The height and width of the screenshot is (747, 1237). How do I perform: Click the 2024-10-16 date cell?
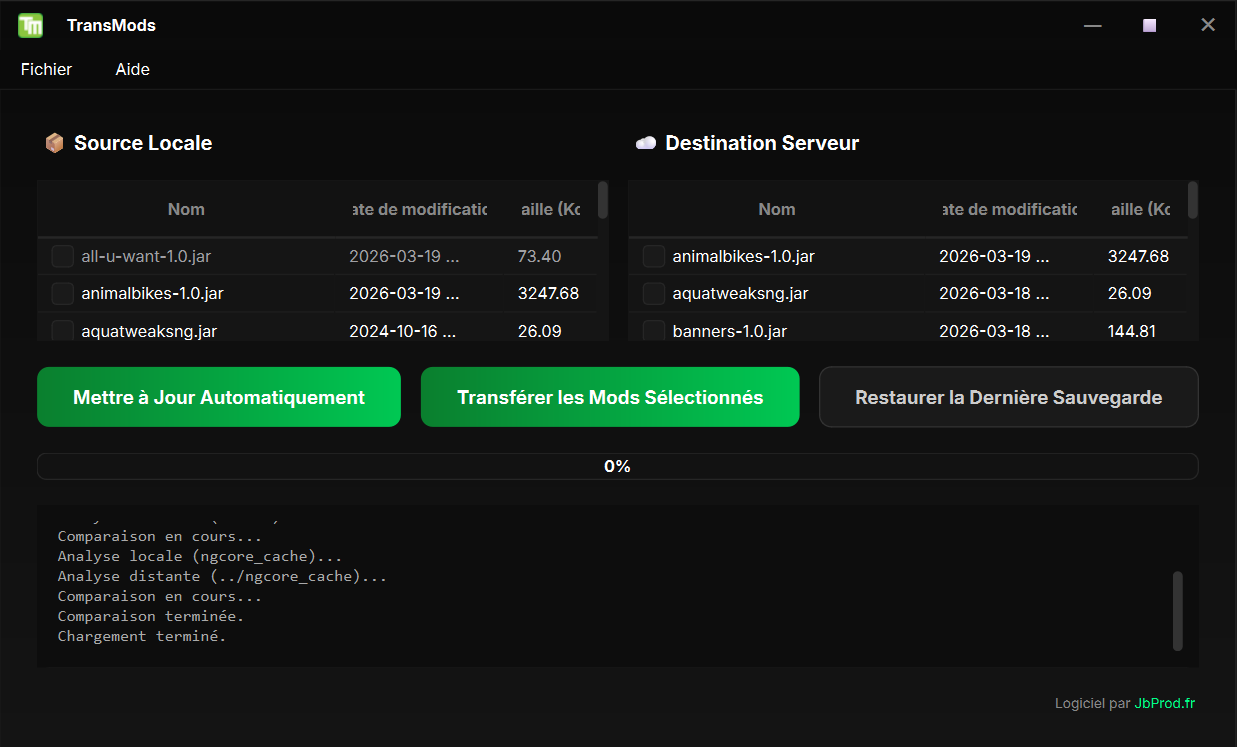[x=404, y=330]
